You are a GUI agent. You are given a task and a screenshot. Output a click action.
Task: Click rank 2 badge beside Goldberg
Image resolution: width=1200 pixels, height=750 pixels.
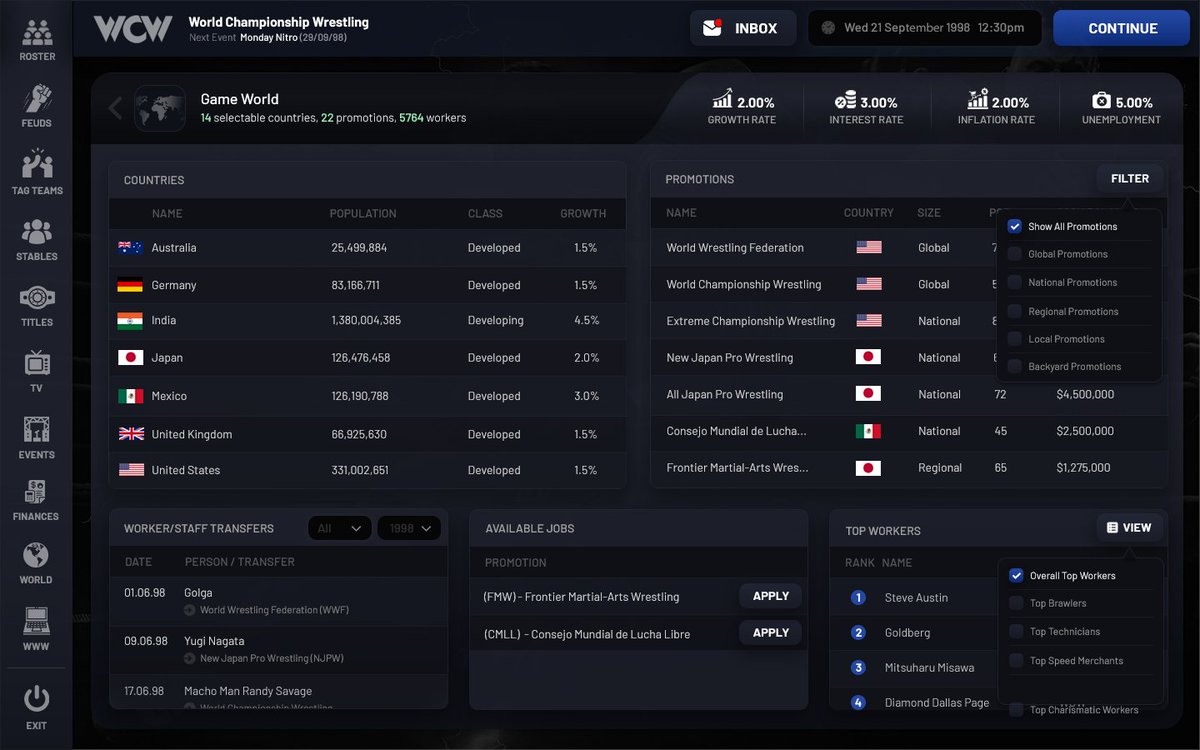point(858,633)
